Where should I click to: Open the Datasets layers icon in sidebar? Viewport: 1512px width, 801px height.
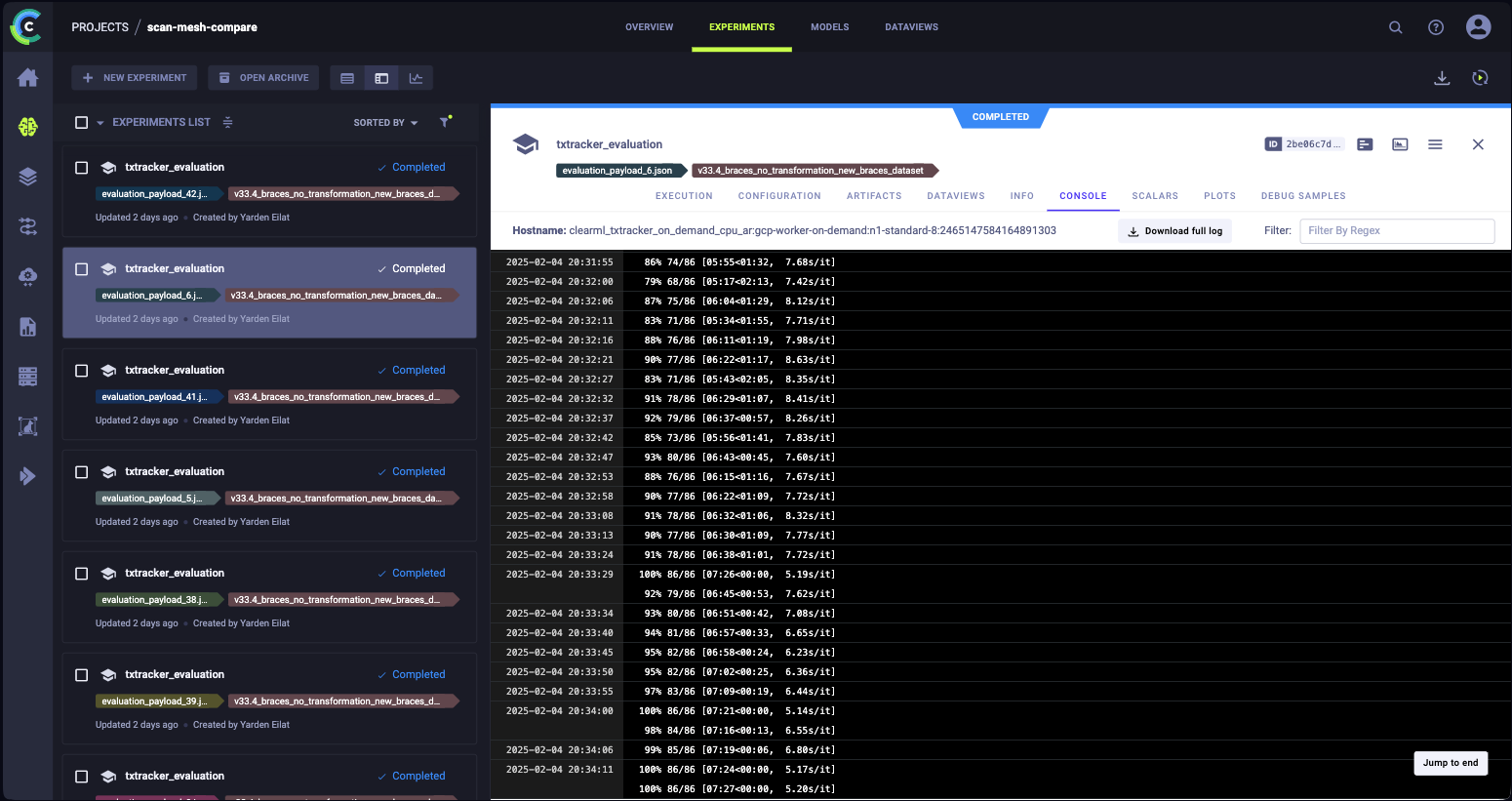[x=27, y=177]
